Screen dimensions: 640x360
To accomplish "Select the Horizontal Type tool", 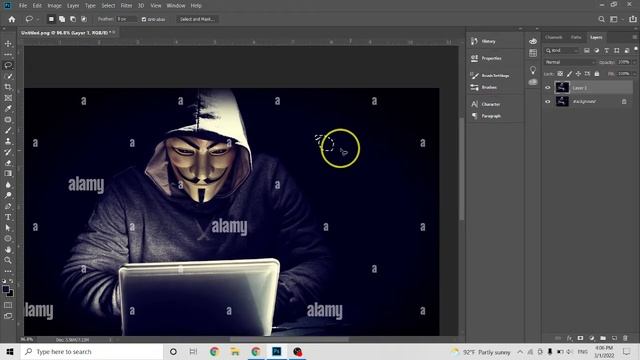I will click(x=8, y=217).
